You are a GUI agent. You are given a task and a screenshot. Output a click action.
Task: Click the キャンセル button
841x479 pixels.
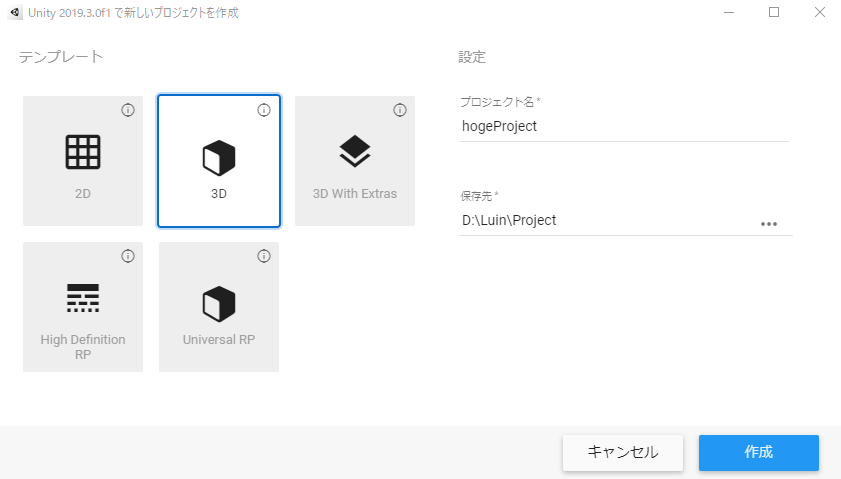point(623,452)
